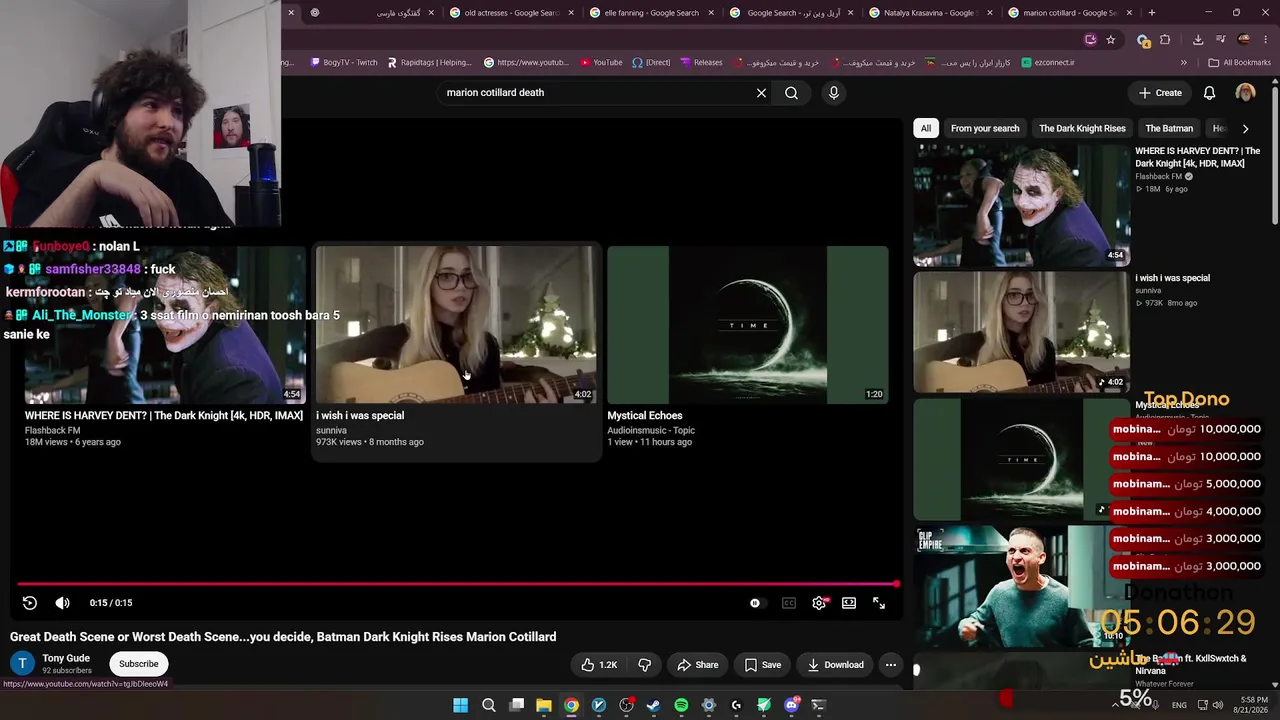Select the From your search chip
Image resolution: width=1280 pixels, height=720 pixels.
pos(985,128)
